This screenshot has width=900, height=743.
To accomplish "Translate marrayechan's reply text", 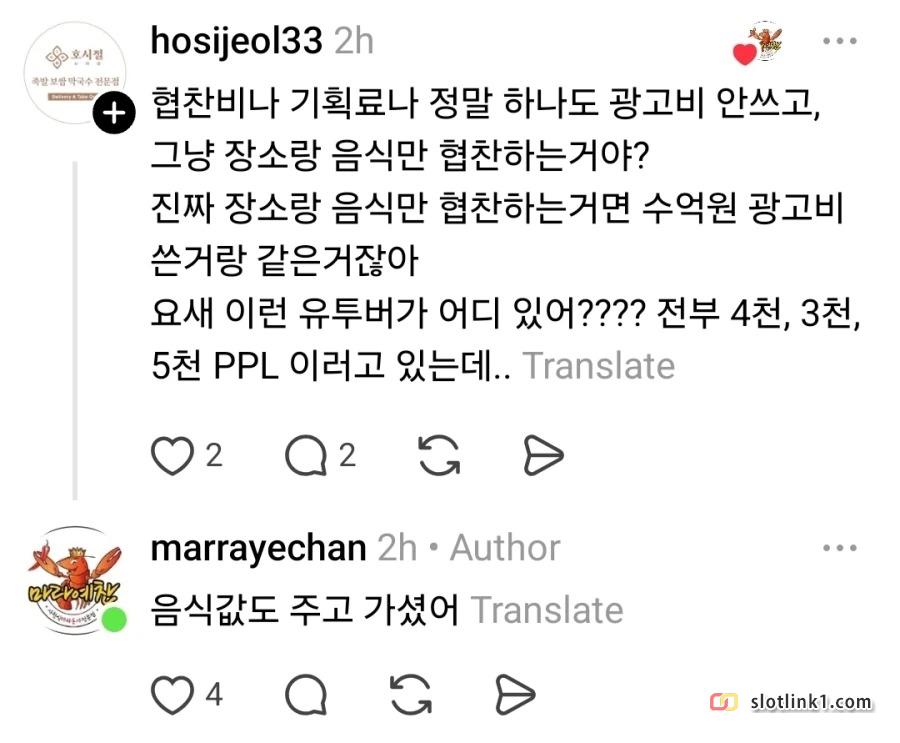I will click(547, 610).
